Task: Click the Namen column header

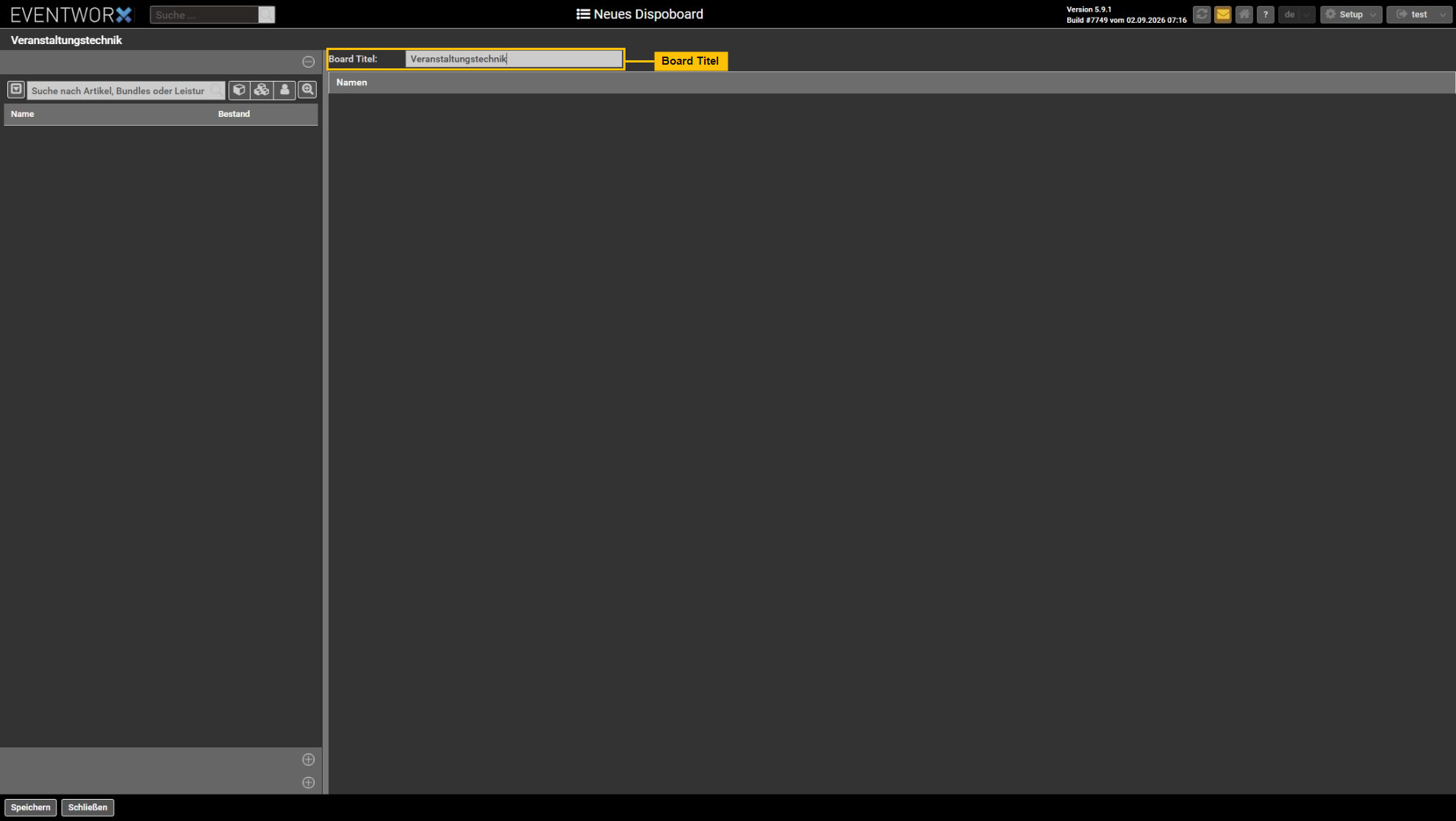Action: 351,82
